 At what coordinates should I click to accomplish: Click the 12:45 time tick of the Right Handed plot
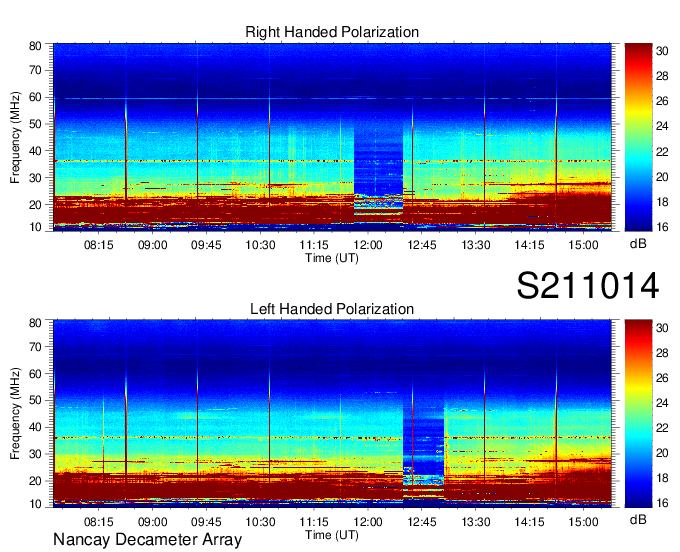[422, 245]
